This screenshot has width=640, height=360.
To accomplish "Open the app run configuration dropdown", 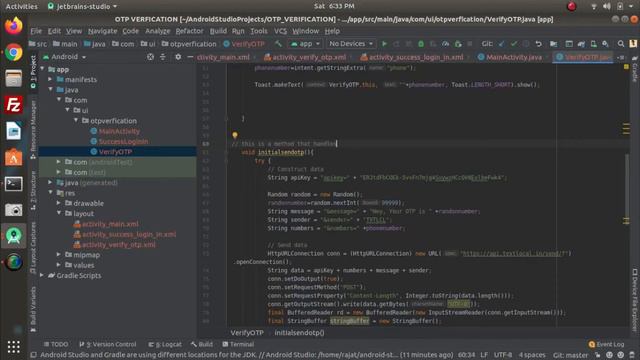I will pos(305,44).
